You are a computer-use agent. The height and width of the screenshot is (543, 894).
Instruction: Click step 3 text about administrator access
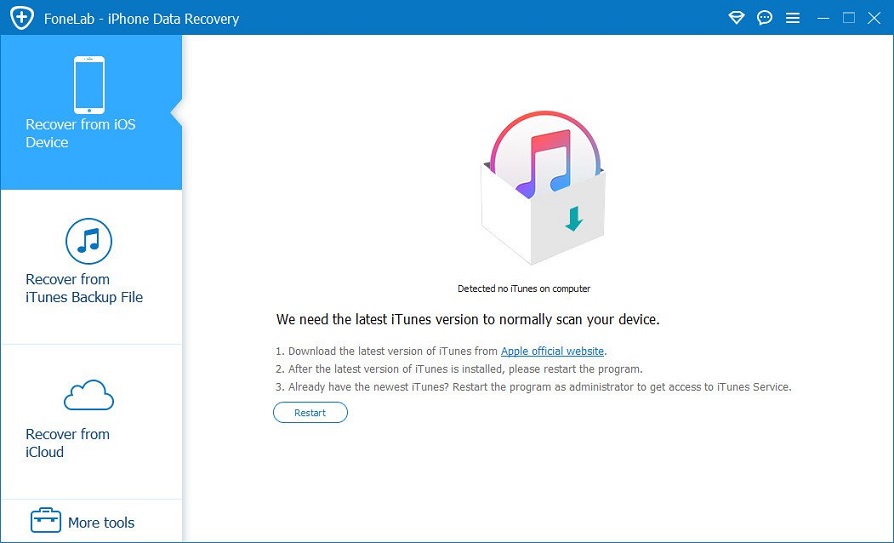click(x=533, y=387)
